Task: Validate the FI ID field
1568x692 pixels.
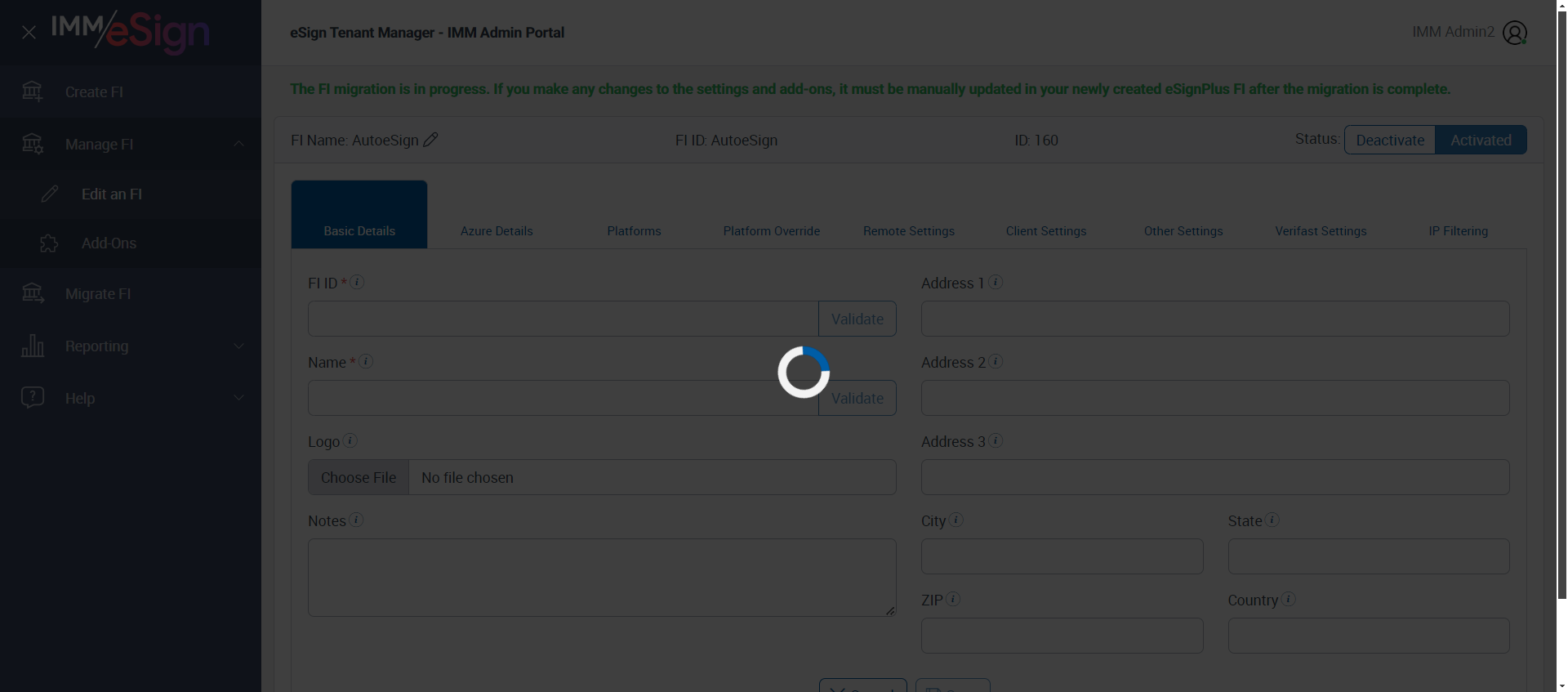Action: tap(857, 319)
